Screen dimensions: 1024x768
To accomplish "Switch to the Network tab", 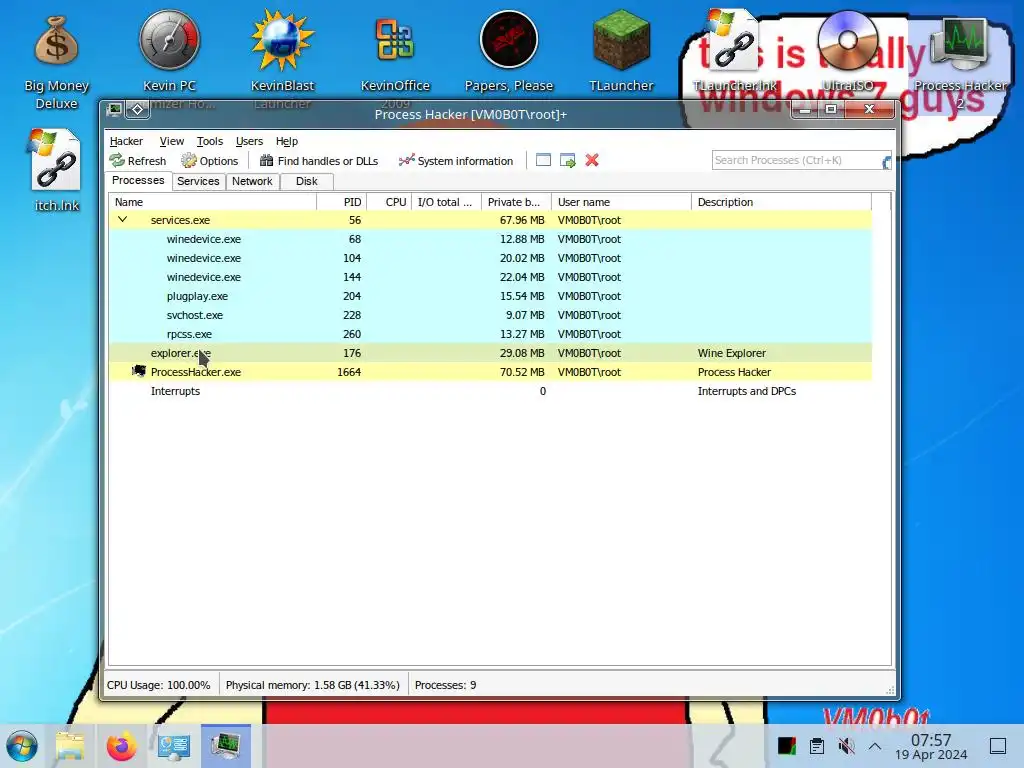I will (x=252, y=181).
